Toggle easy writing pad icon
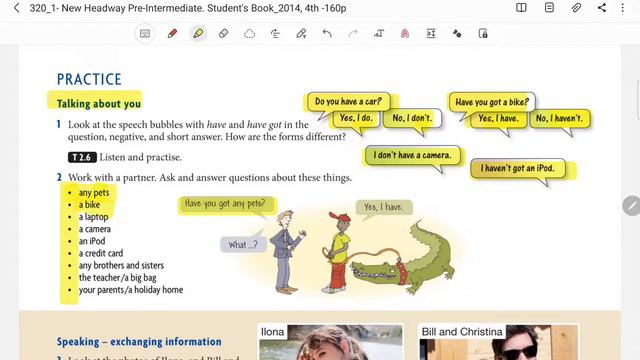The height and width of the screenshot is (360, 640). point(431,33)
